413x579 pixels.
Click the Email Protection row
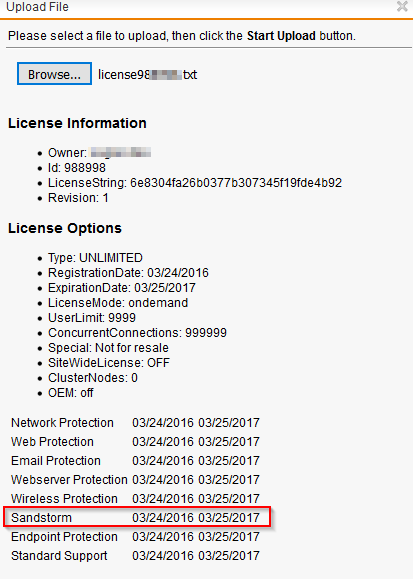point(135,461)
